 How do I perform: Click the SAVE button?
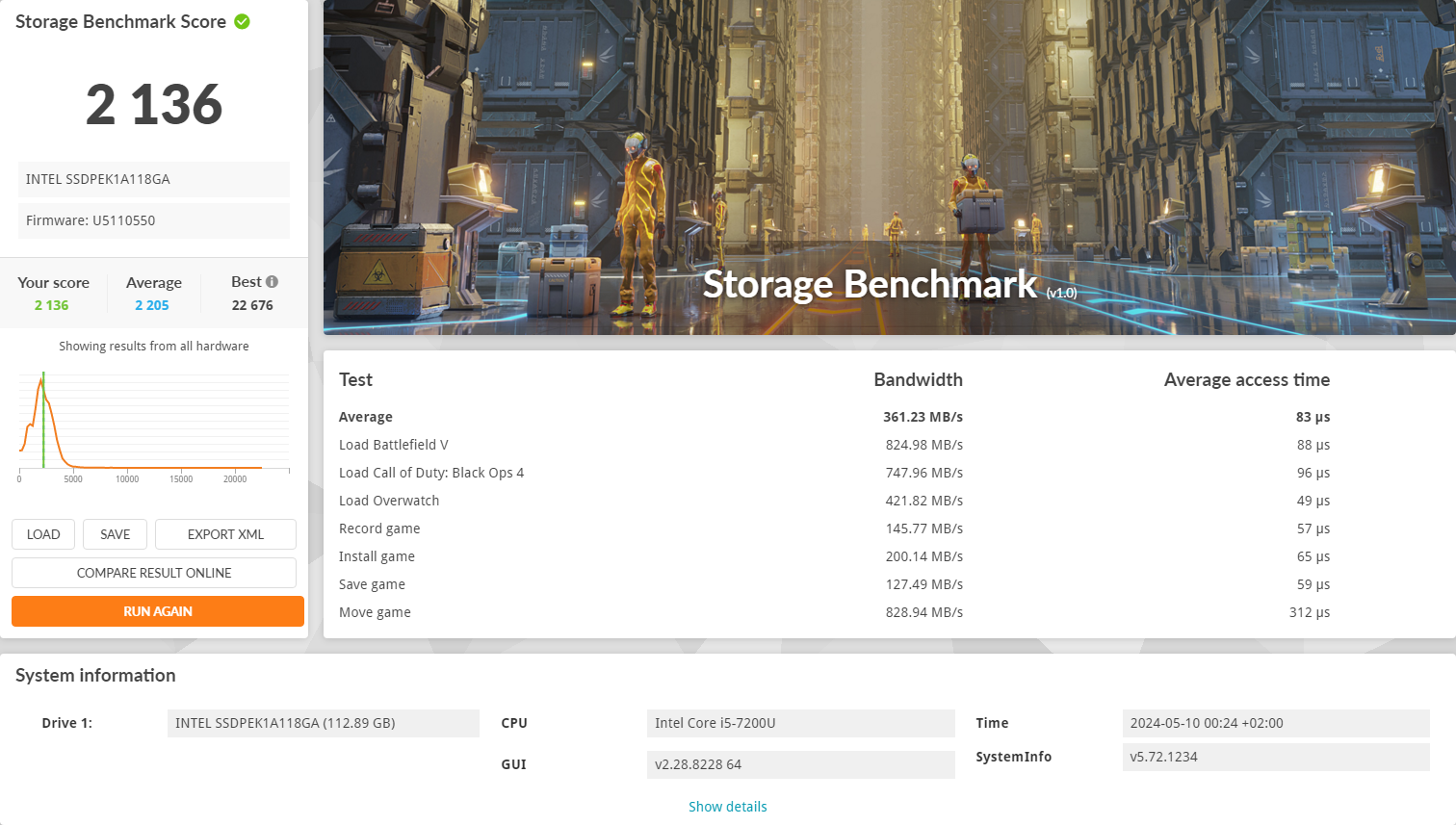pos(115,534)
